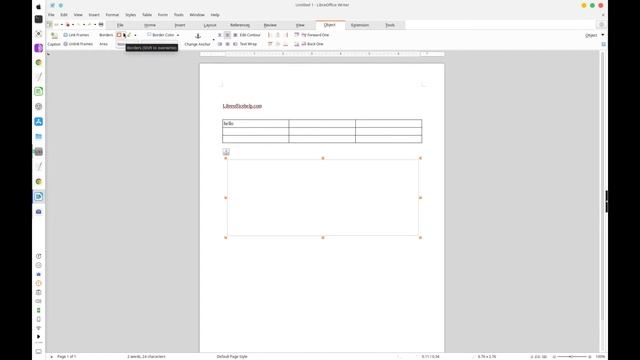The width and height of the screenshot is (640, 360).
Task: Open the Border Color picker
Action: coord(161,35)
